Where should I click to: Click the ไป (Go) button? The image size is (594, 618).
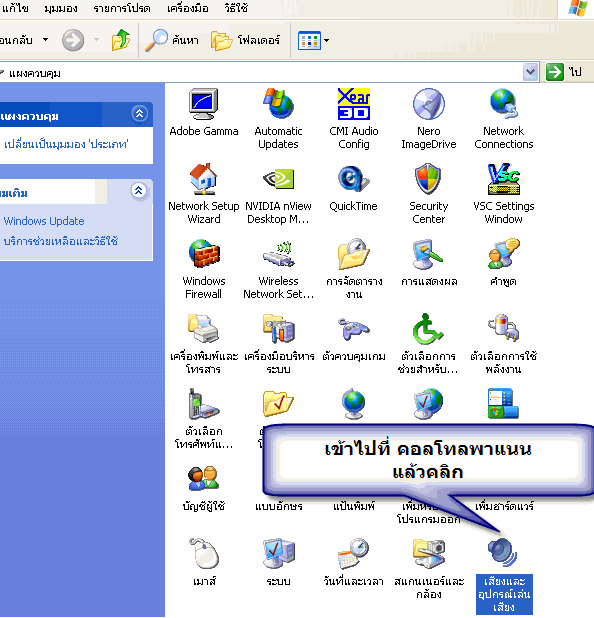tap(564, 72)
